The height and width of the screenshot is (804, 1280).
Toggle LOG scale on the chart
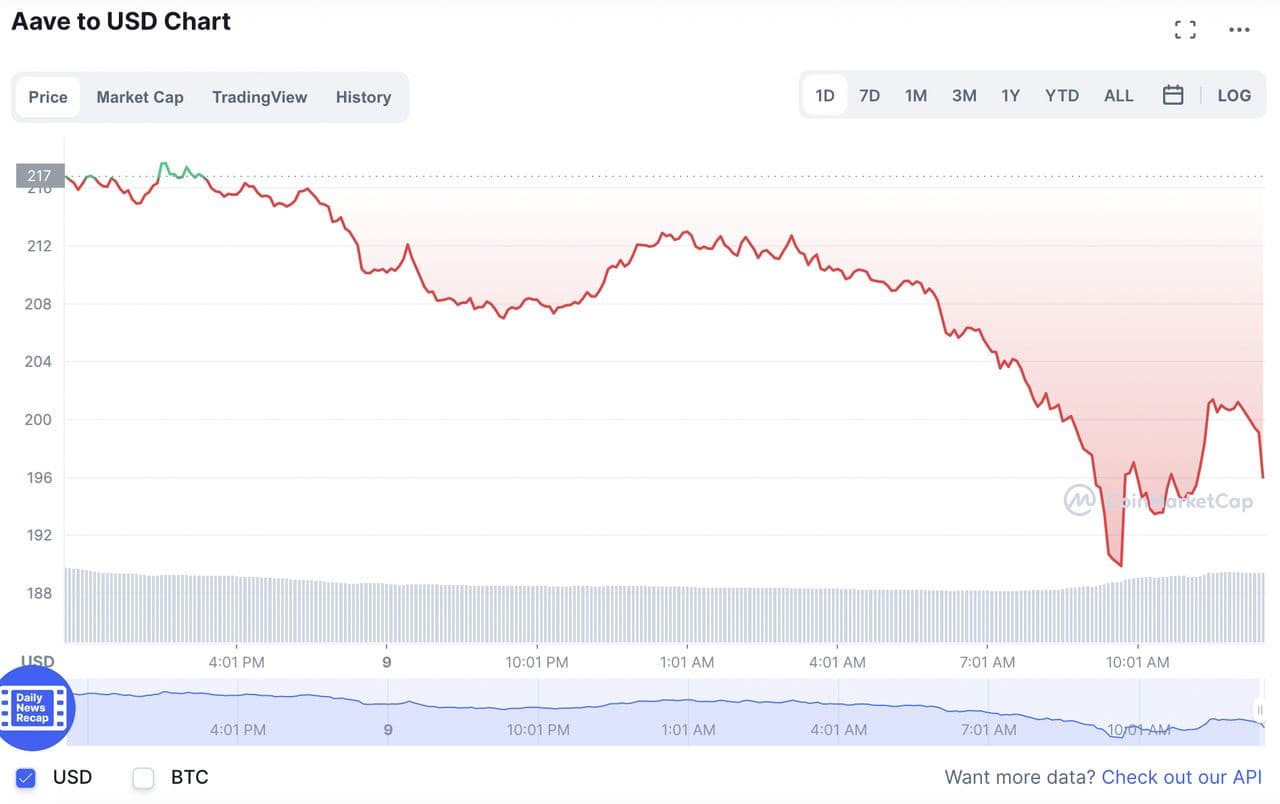(x=1234, y=96)
